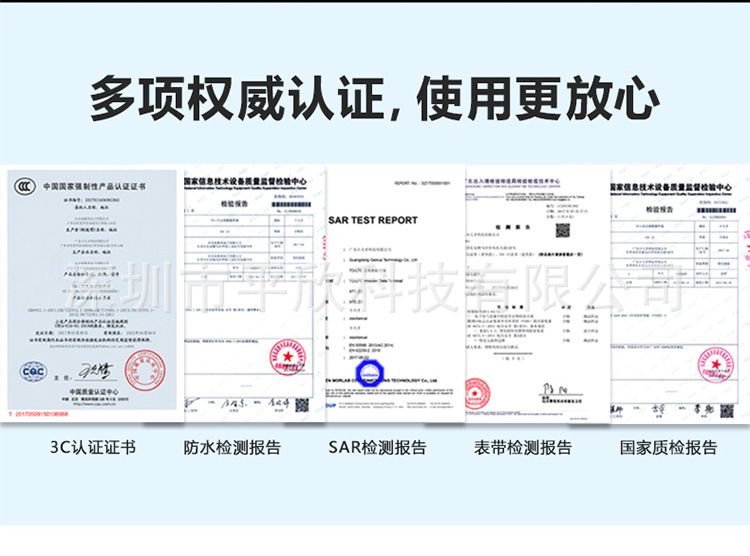The height and width of the screenshot is (556, 750).
Task: Click the red star stamp on 国家质检报告
Action: point(716,365)
